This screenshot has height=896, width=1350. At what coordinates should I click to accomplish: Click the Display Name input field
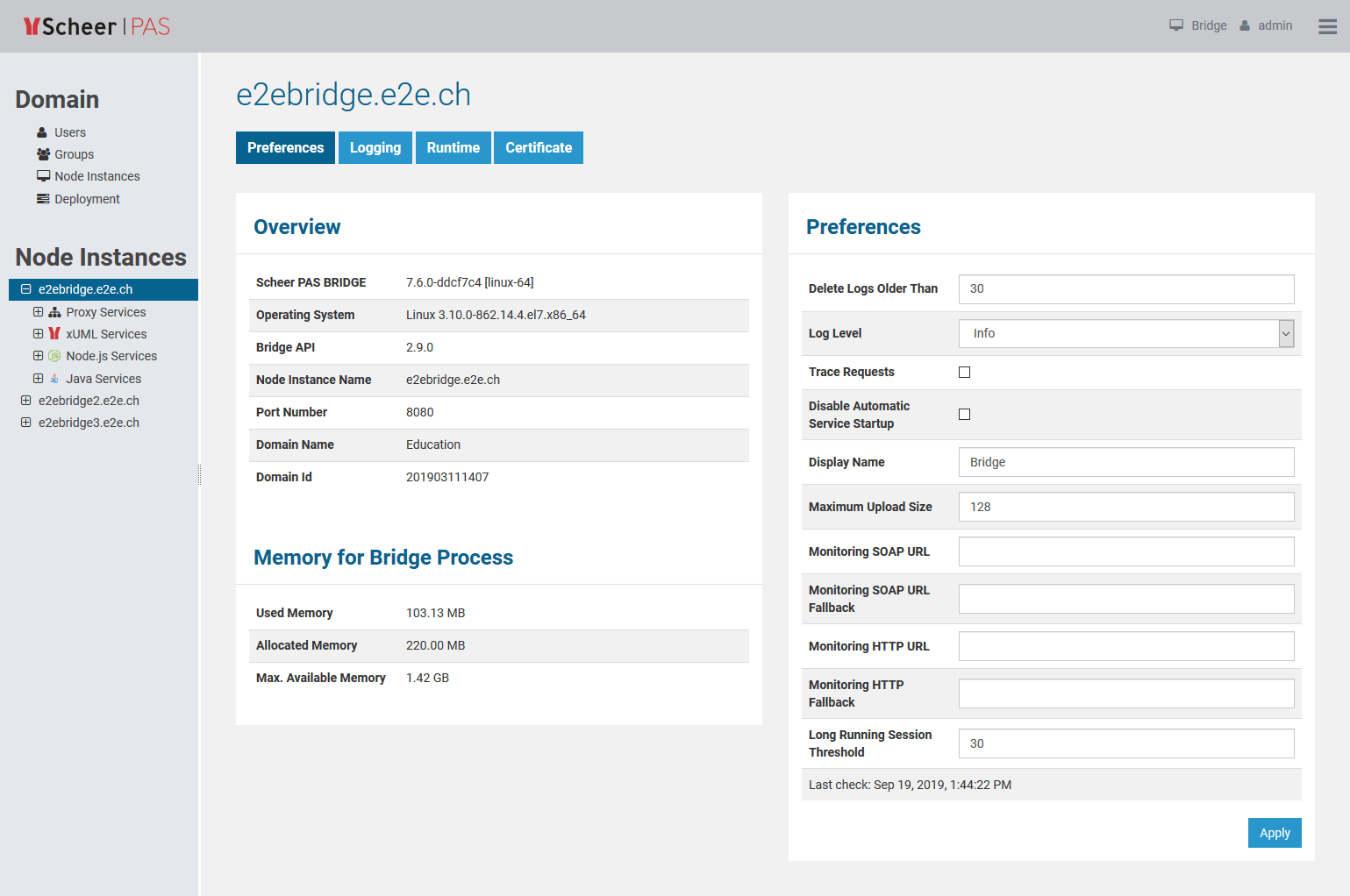coord(1125,462)
